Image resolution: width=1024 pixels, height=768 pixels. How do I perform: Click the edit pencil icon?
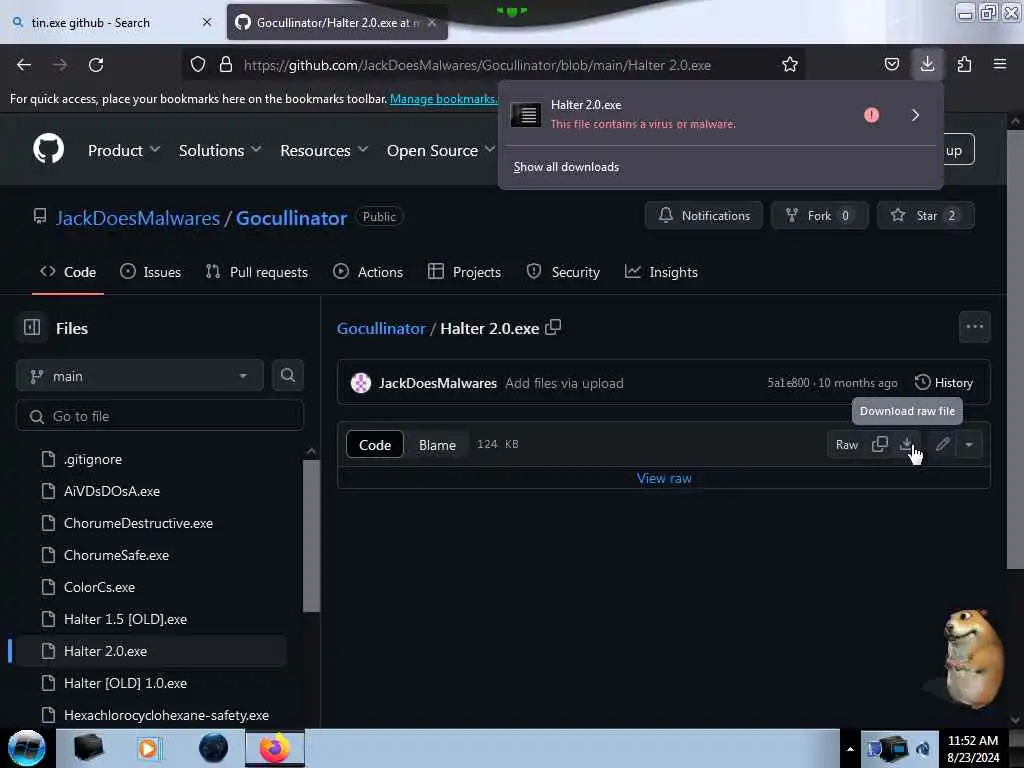tap(942, 444)
